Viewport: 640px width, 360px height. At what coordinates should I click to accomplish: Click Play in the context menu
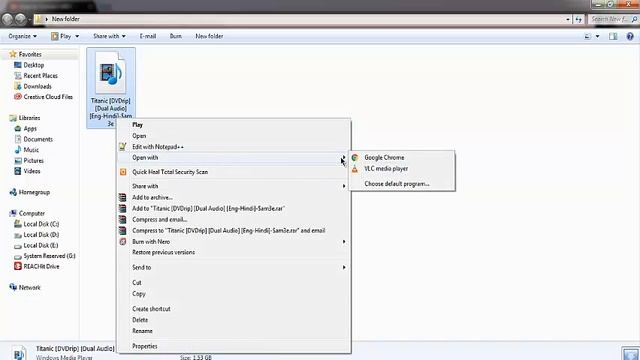(233, 125)
